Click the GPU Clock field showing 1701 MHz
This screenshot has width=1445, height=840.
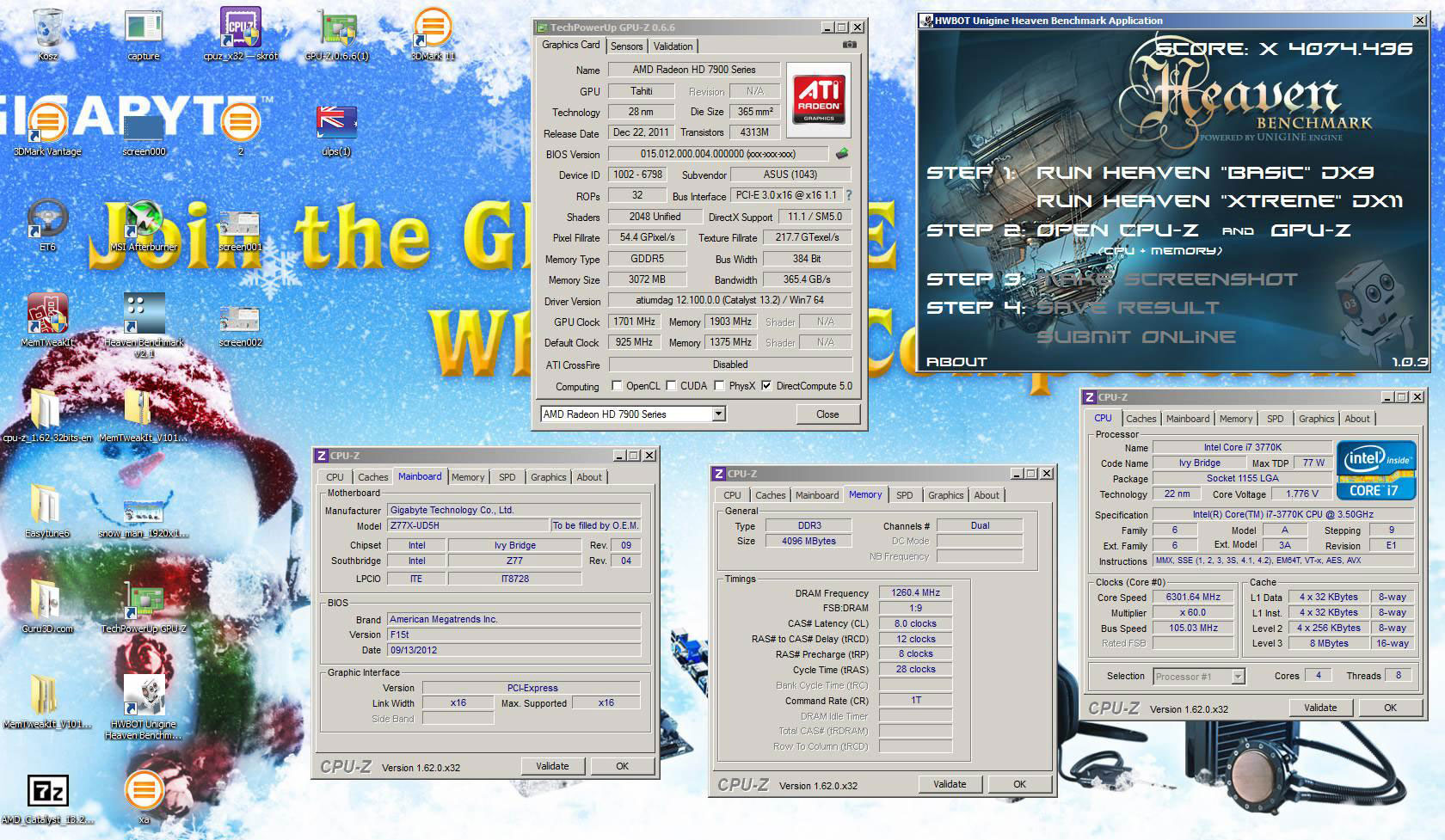(635, 322)
